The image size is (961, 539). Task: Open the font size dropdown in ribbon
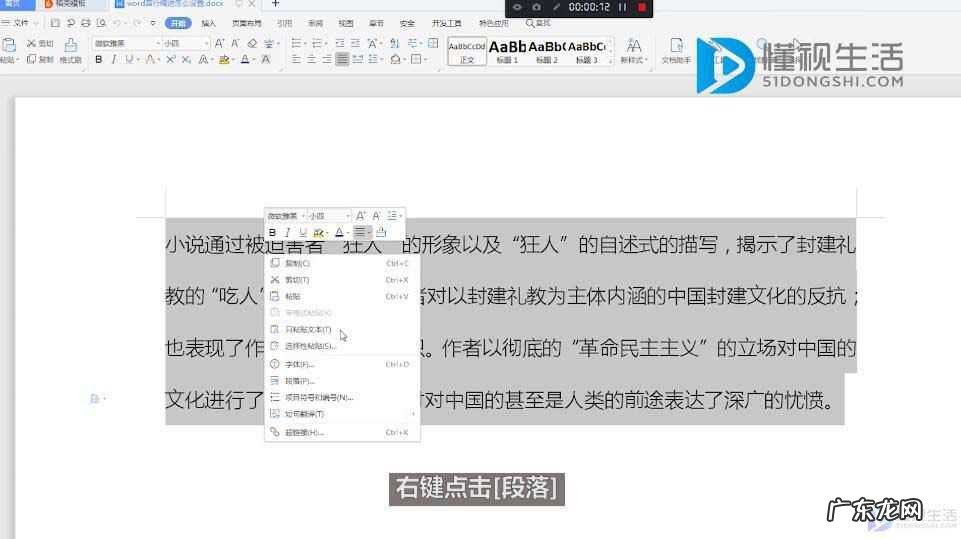tap(207, 44)
